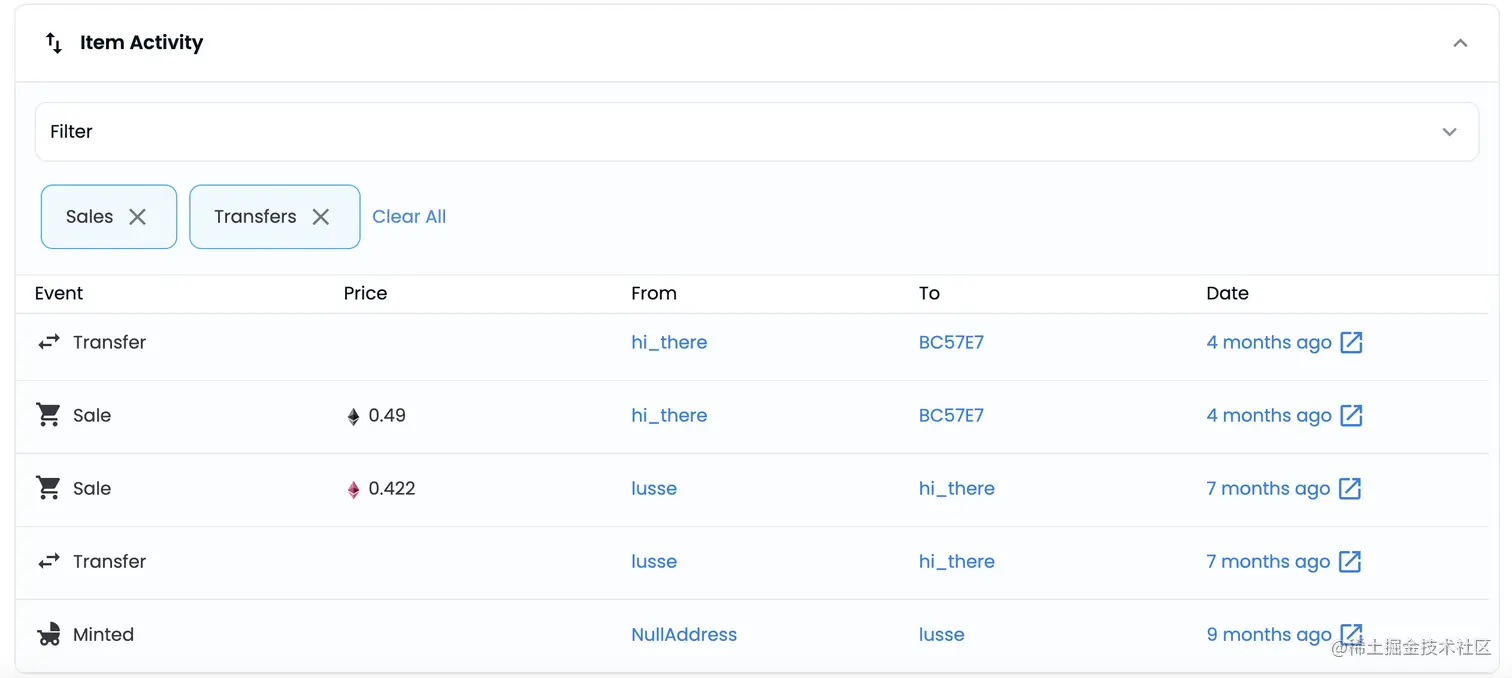Collapse the Item Activity panel chevron
Screen dimensions: 1512x678
tap(1460, 43)
